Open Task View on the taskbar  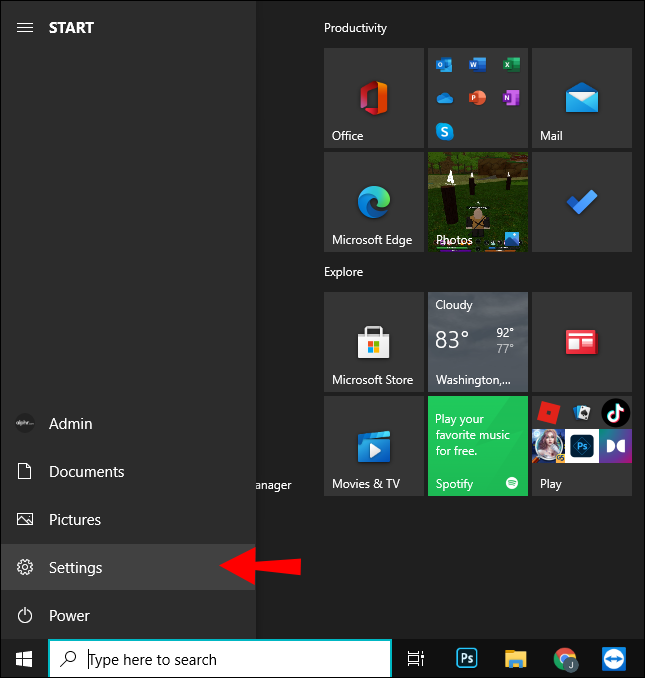pos(416,659)
